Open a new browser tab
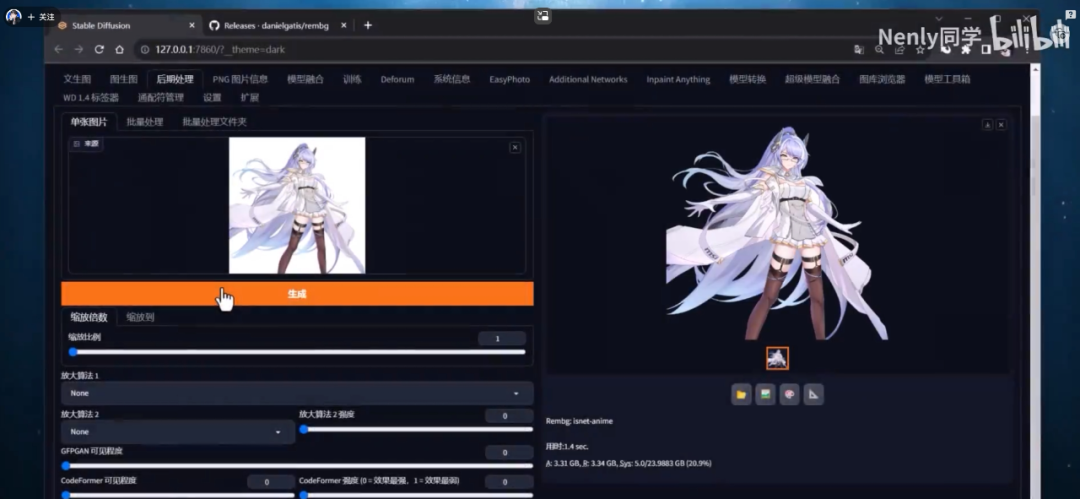The height and width of the screenshot is (499, 1080). (x=368, y=26)
